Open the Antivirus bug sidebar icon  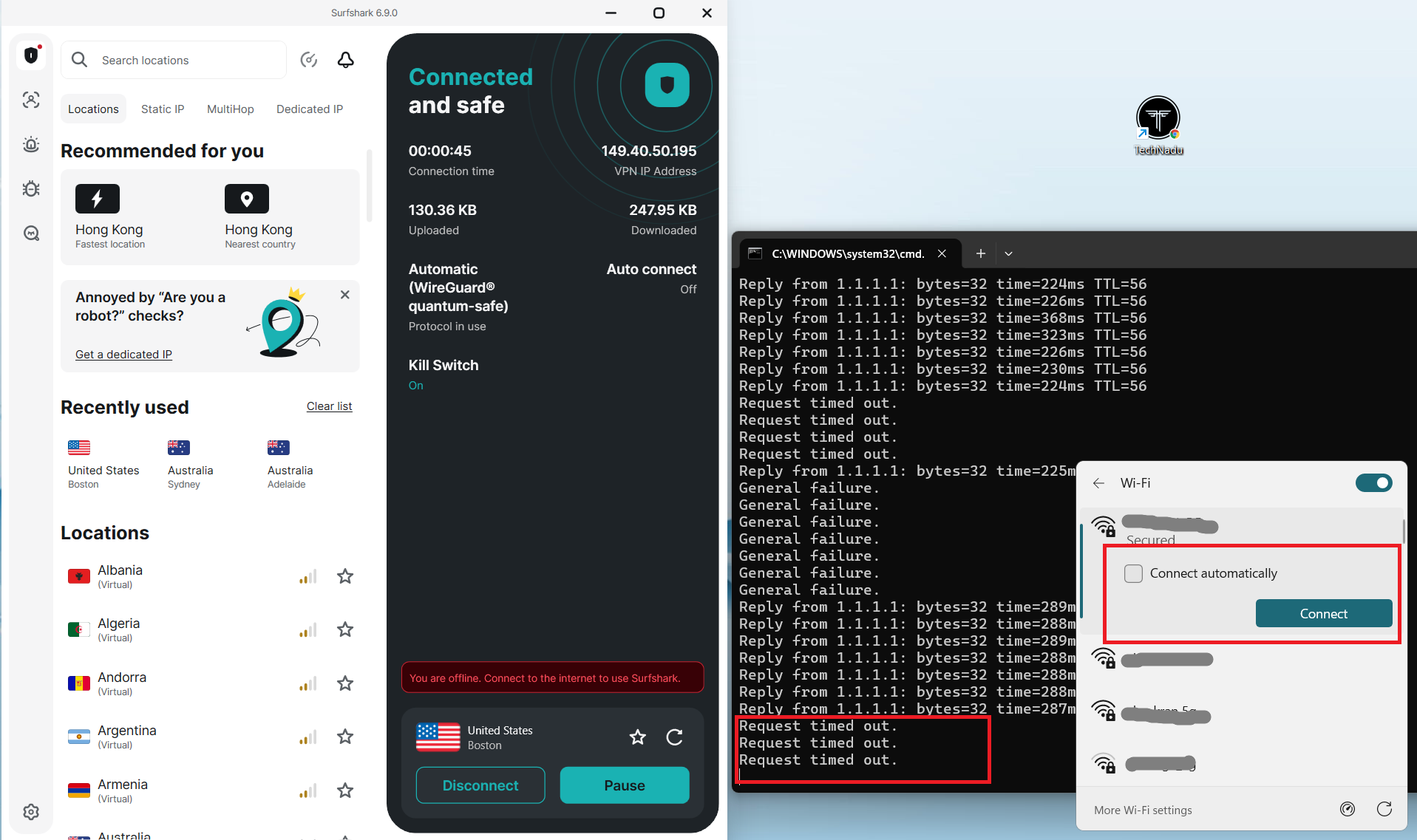coord(31,188)
